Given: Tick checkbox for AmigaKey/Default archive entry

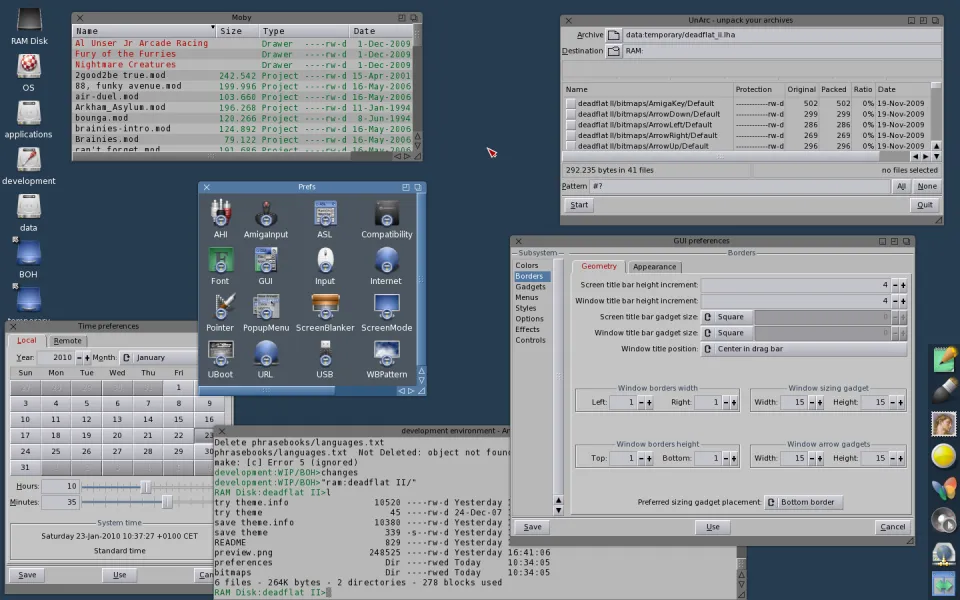Looking at the screenshot, I should (x=570, y=103).
